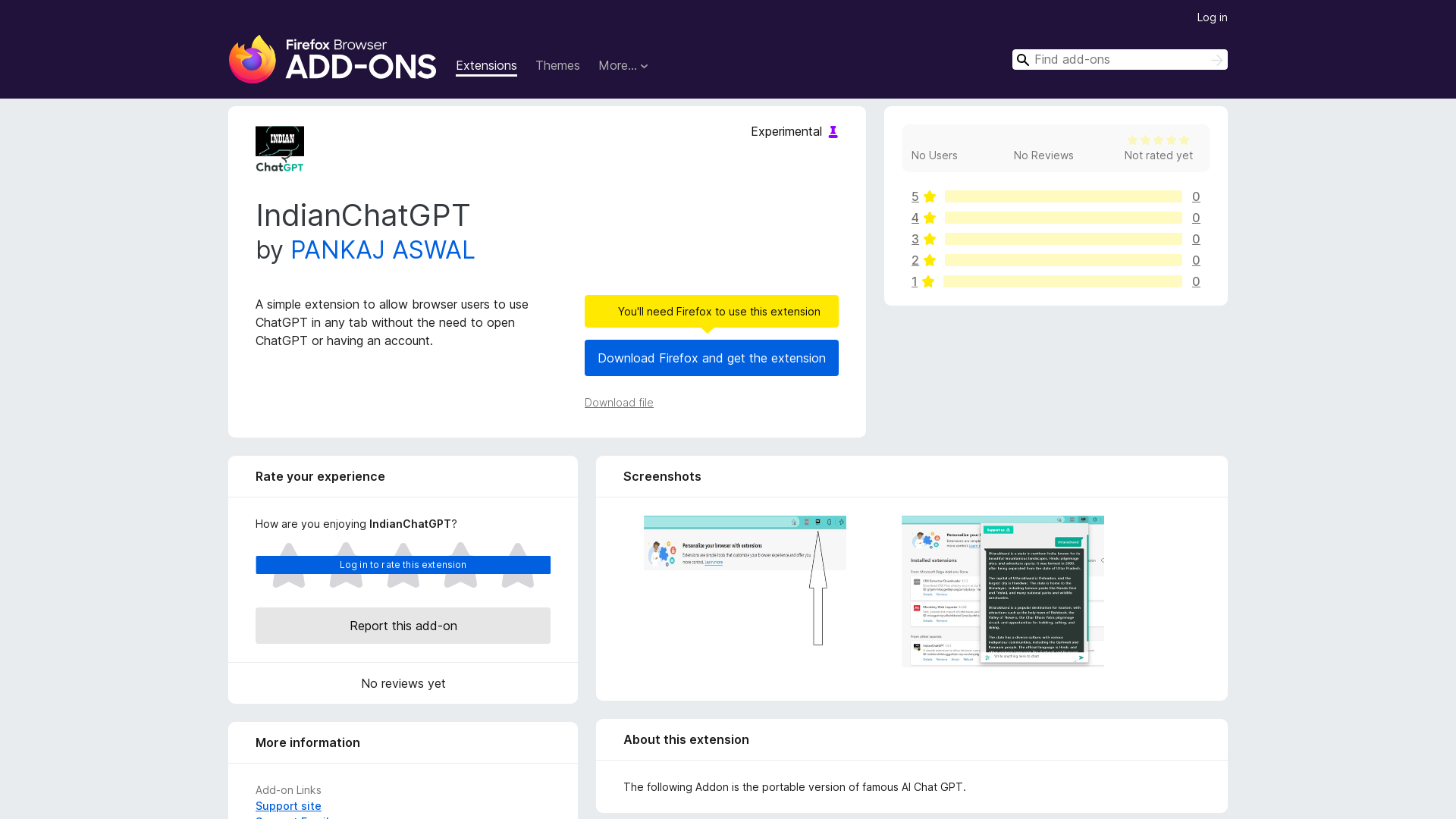Rate the extension one star
Screen dimensions: 1456x819
point(288,565)
